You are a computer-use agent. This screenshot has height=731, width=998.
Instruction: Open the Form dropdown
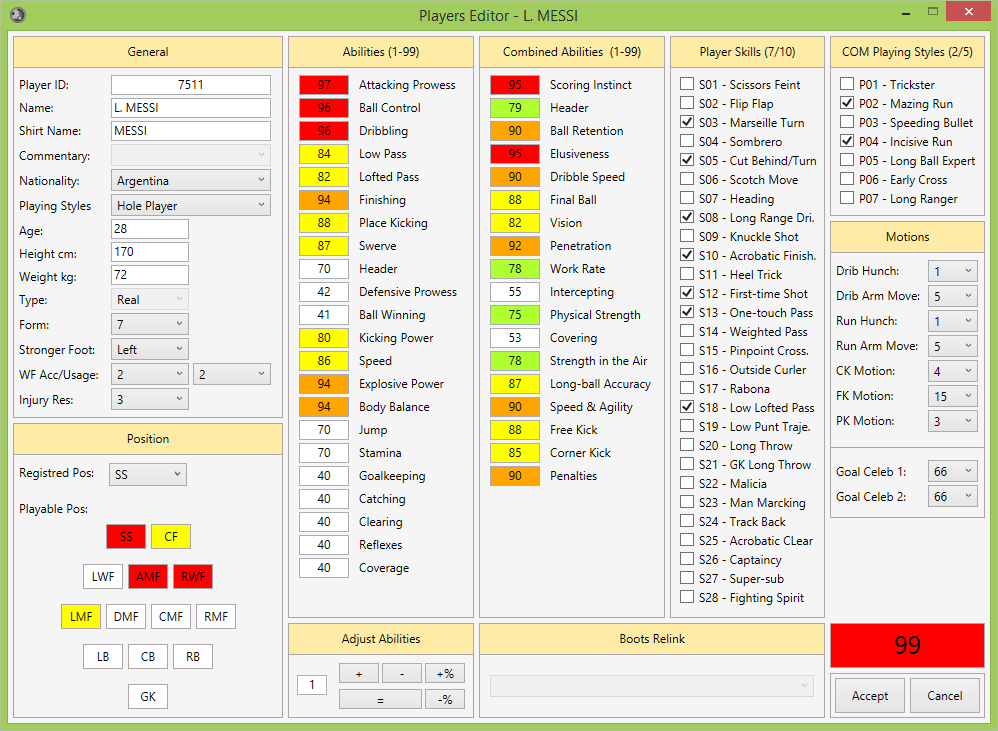click(150, 324)
